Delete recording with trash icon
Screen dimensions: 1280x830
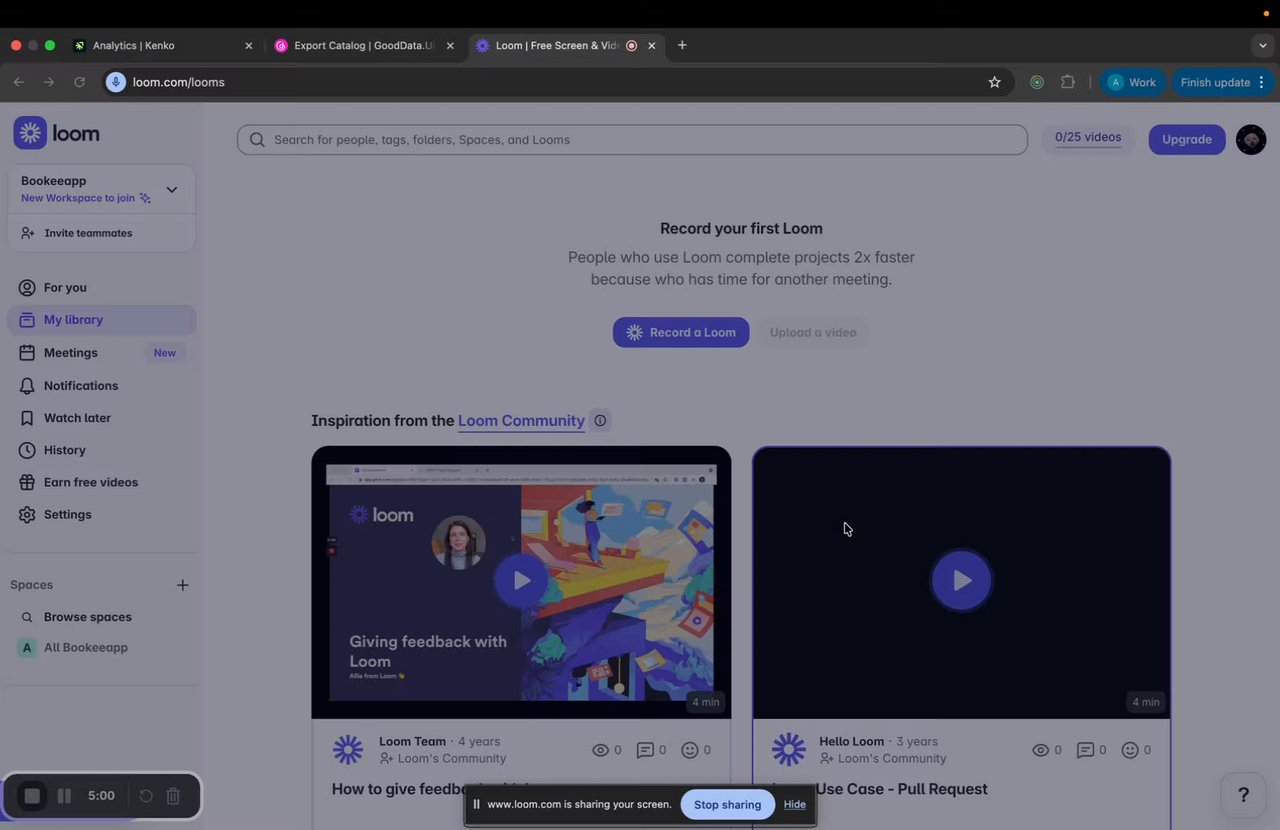pyautogui.click(x=173, y=796)
